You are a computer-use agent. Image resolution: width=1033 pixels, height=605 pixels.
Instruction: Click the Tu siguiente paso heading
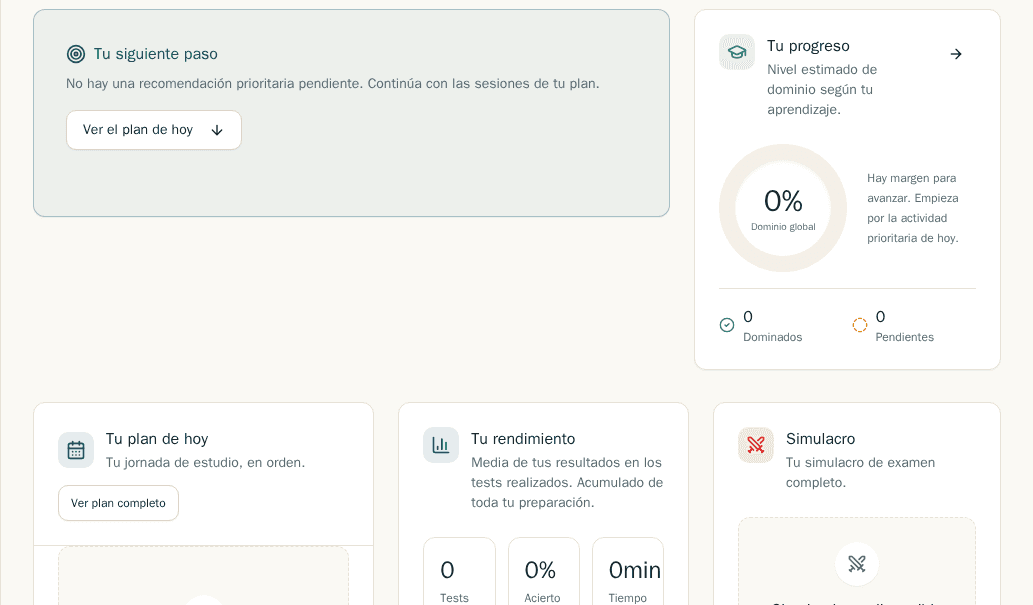[x=155, y=54]
